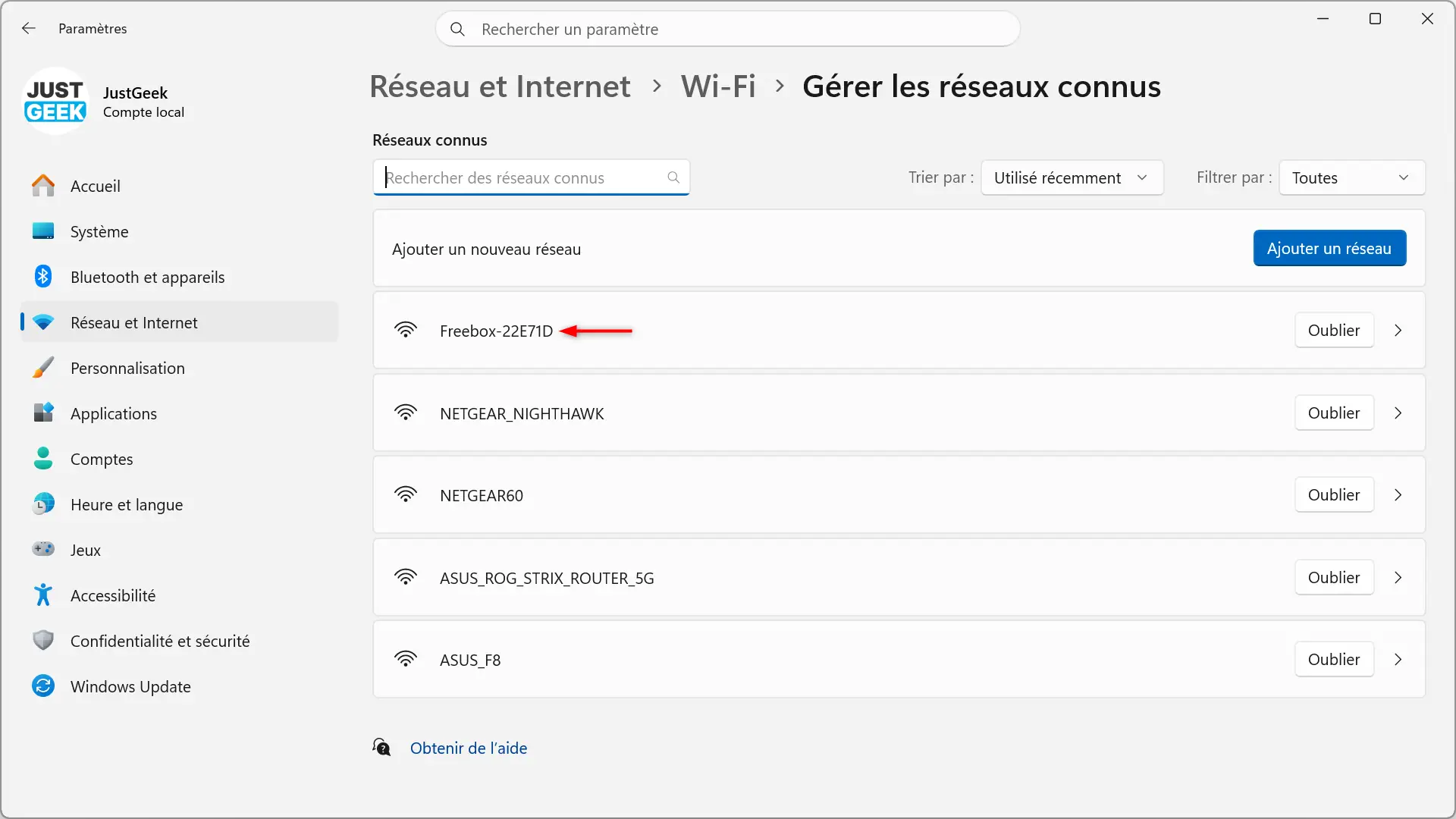This screenshot has height=819, width=1456.
Task: Click Wi-Fi icon for ASUS_F8
Action: pos(406,659)
